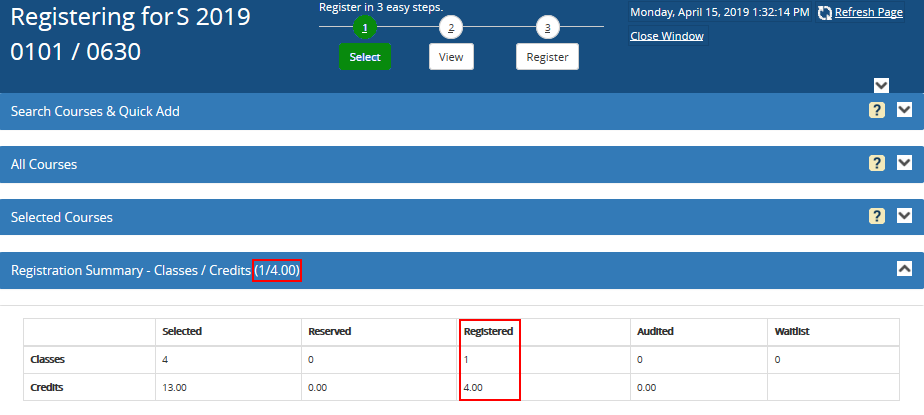924x415 pixels.
Task: Open the Selected classes count of 4
Action: coord(164,358)
